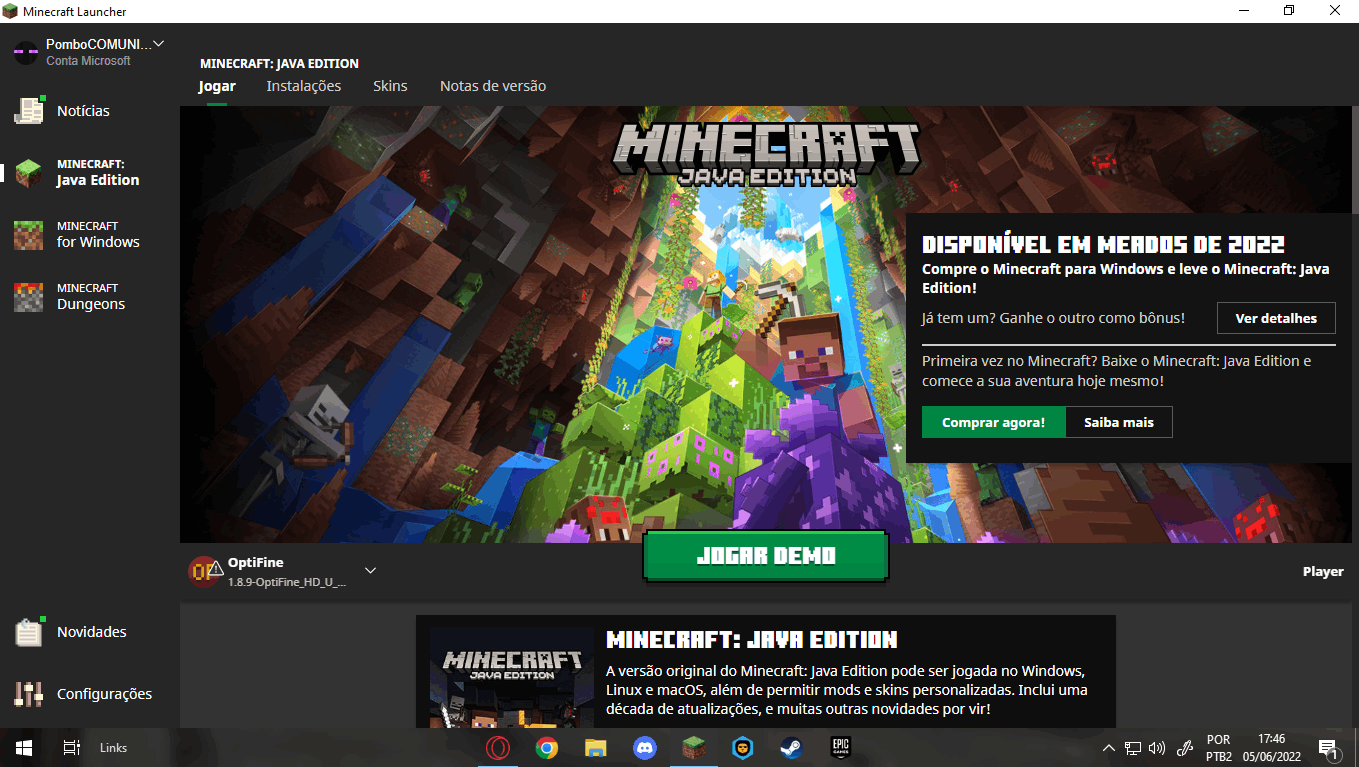
Task: Click the Ver detalhes button
Action: tap(1276, 318)
